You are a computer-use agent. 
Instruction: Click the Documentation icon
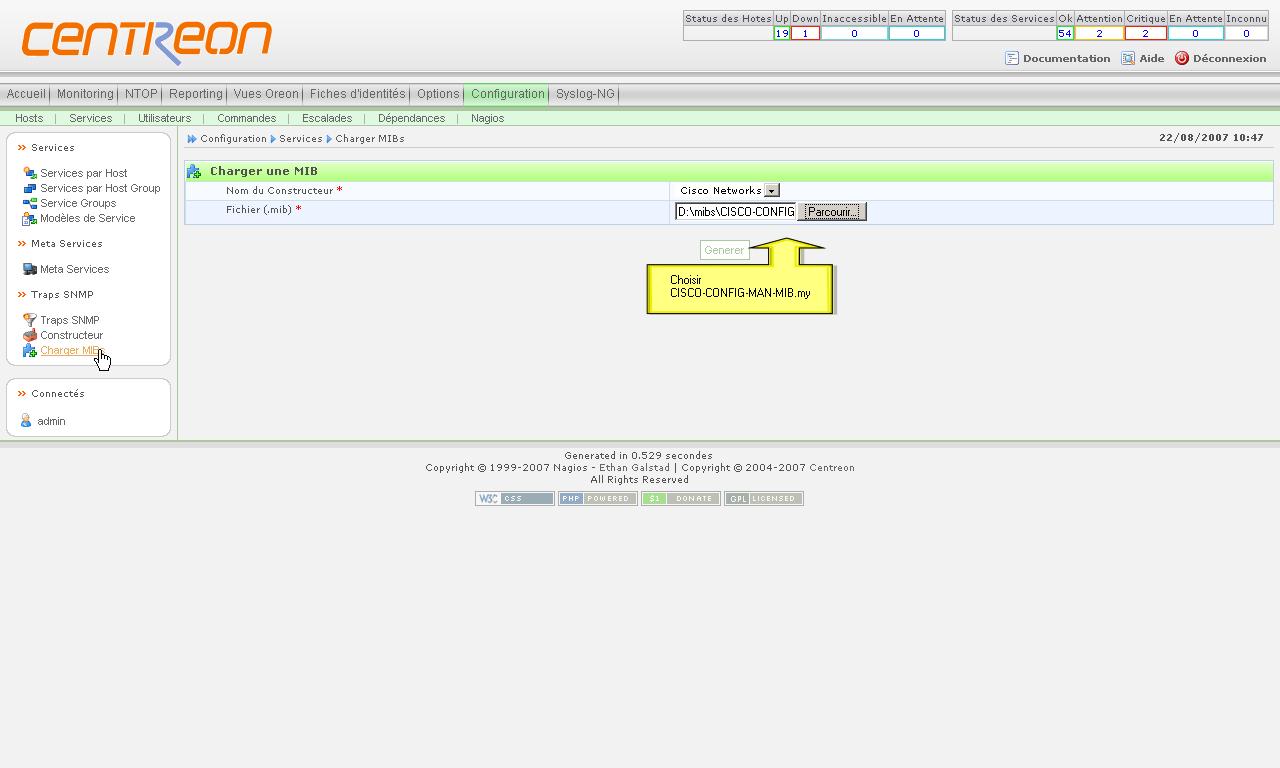[x=1012, y=58]
